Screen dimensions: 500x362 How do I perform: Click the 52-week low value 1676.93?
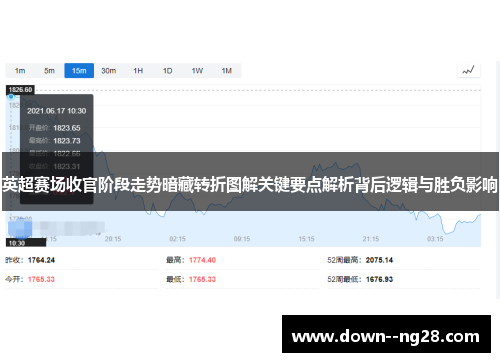pos(379,279)
